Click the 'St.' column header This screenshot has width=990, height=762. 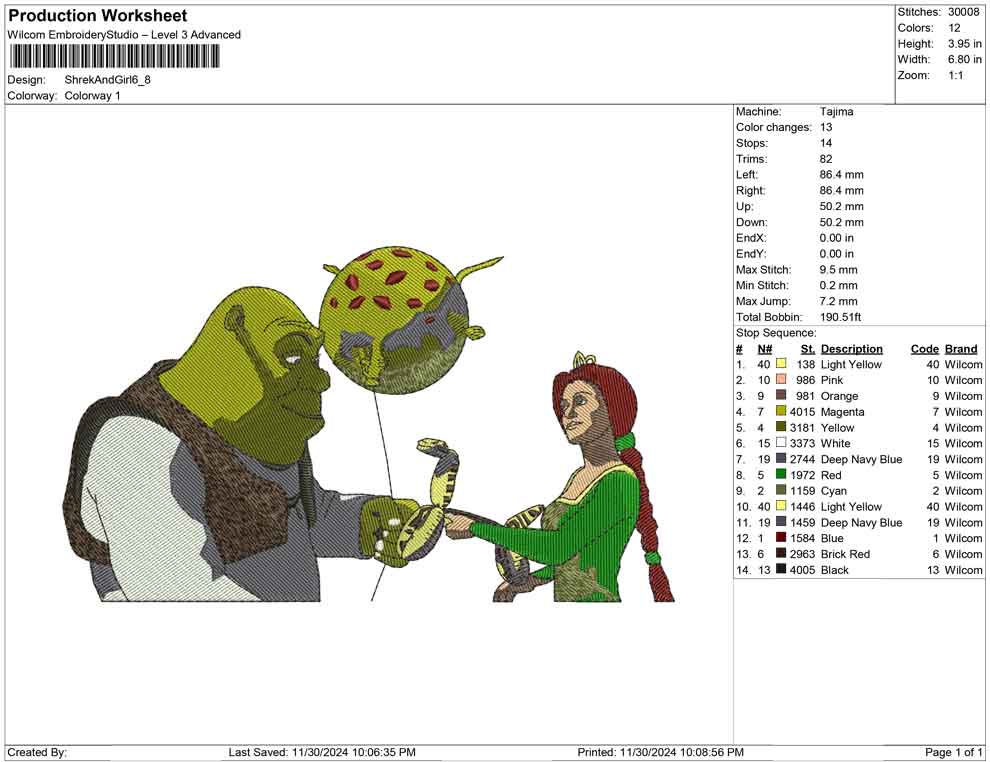[808, 349]
